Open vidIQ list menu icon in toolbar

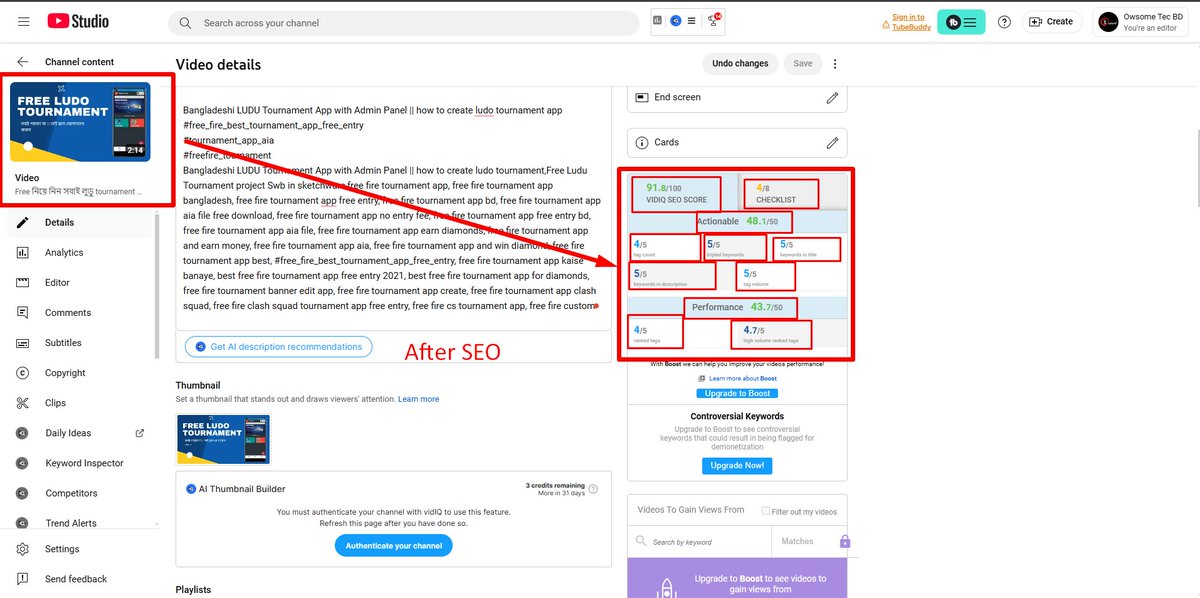pyautogui.click(x=694, y=20)
